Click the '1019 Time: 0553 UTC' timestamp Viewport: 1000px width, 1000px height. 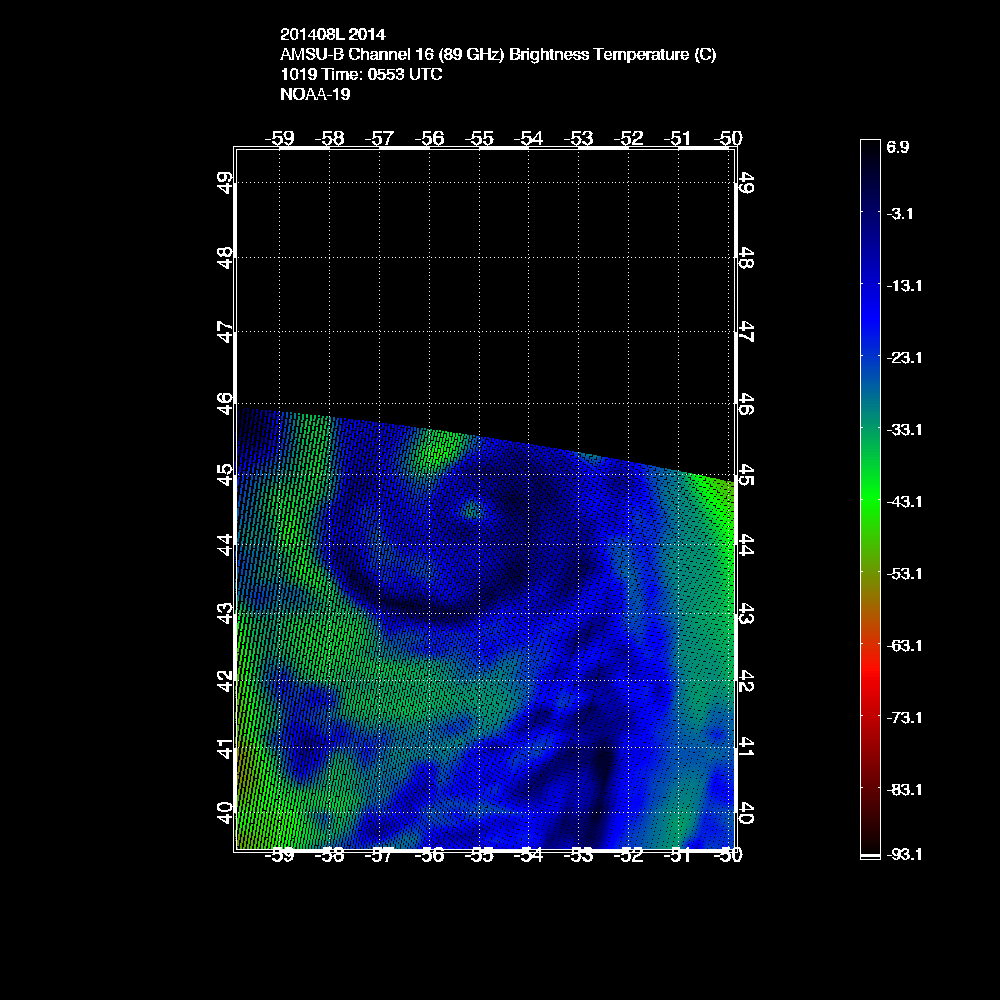pyautogui.click(x=361, y=75)
